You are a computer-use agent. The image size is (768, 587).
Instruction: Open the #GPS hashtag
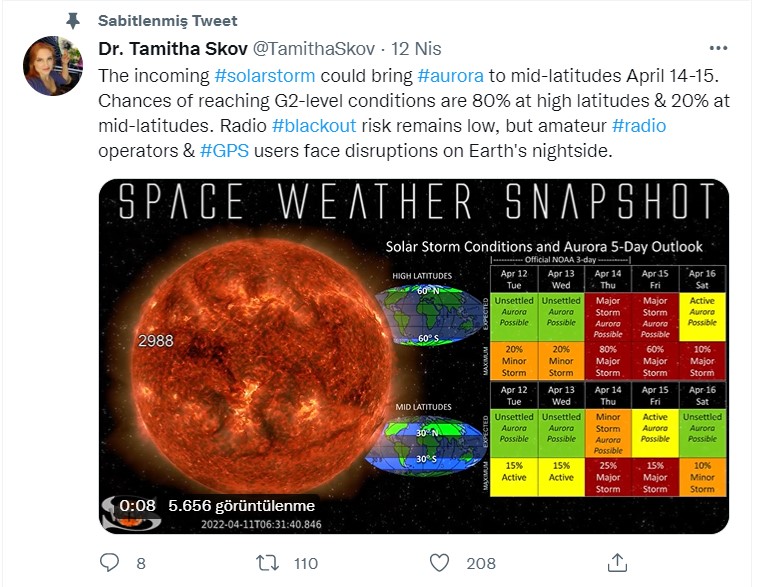[224, 150]
